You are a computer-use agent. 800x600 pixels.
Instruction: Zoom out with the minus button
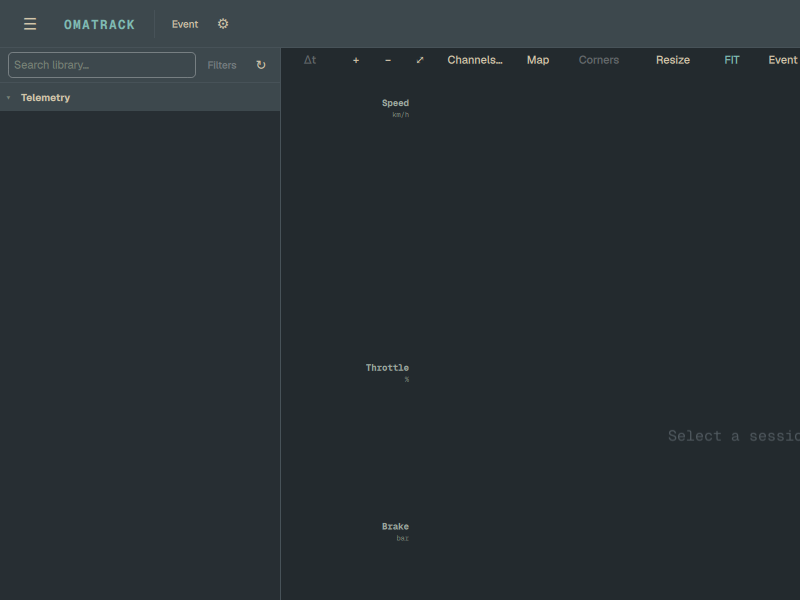[x=388, y=60]
